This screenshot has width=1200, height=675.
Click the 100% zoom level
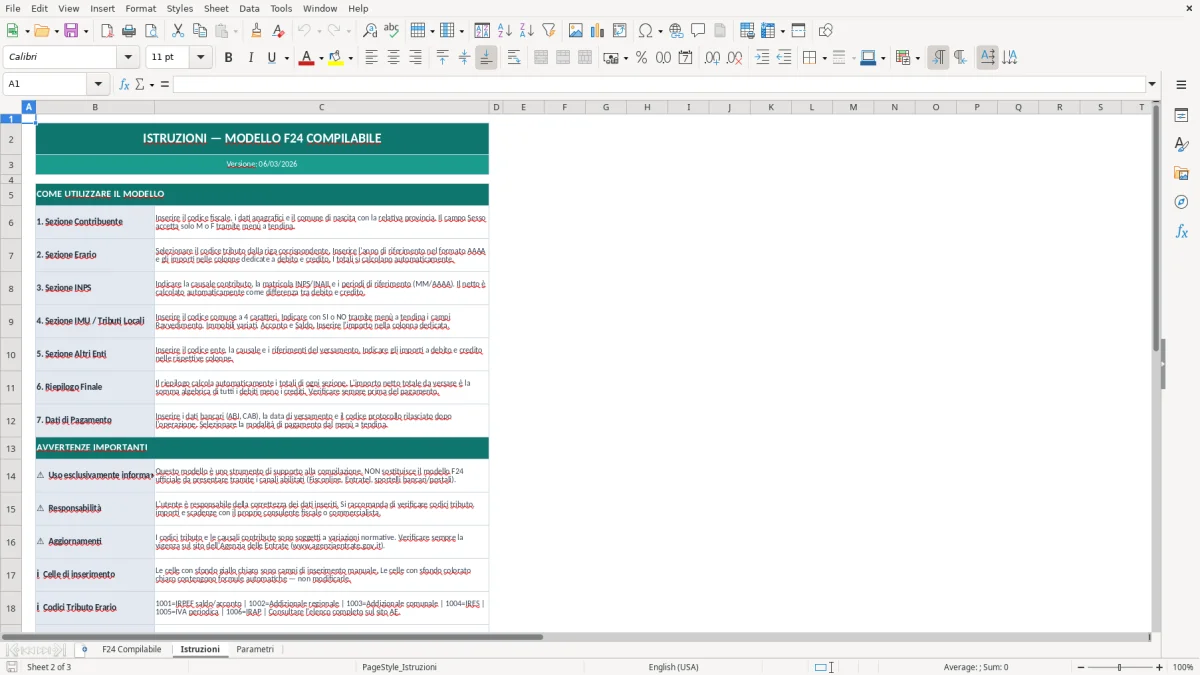tap(1183, 667)
